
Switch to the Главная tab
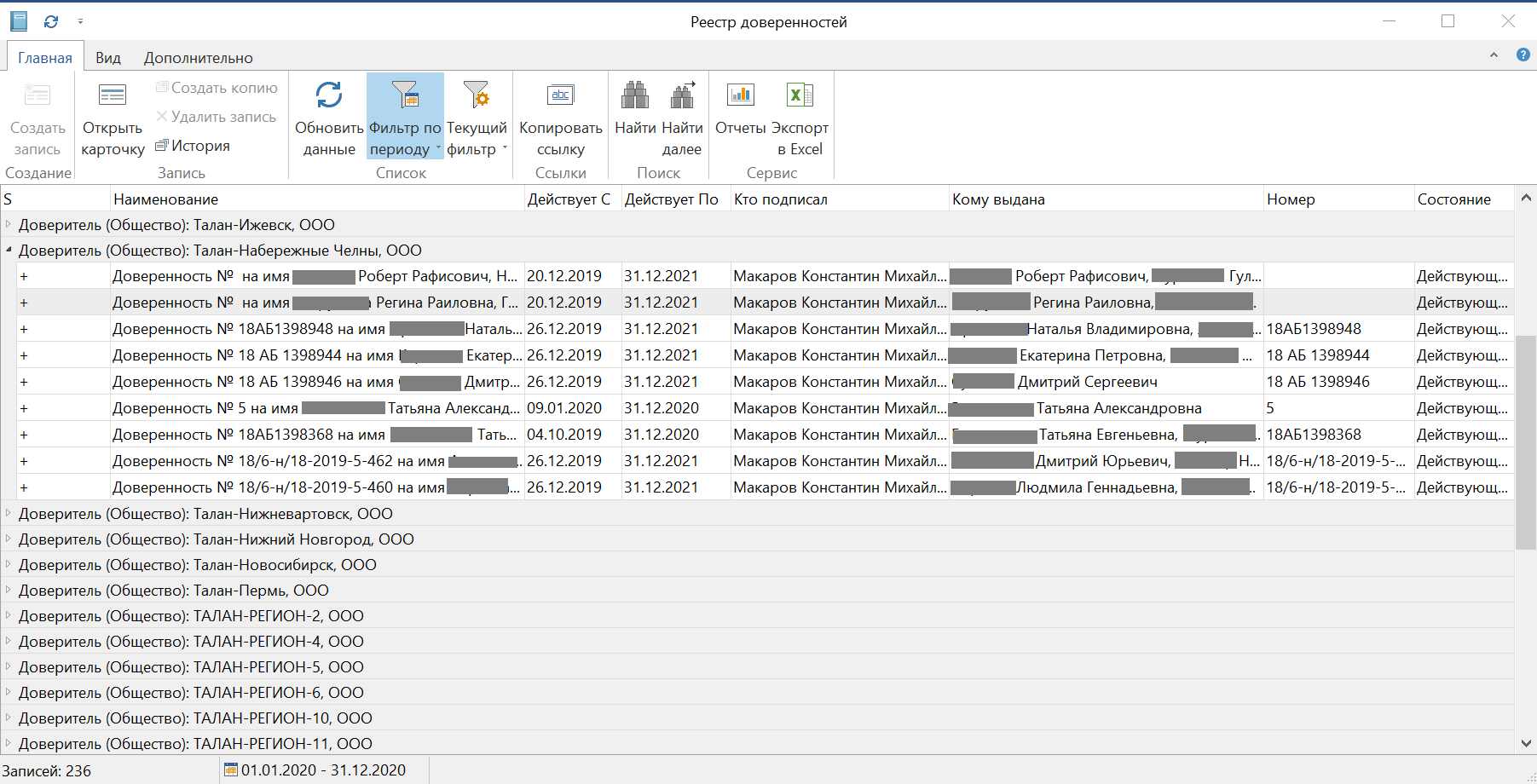[45, 57]
